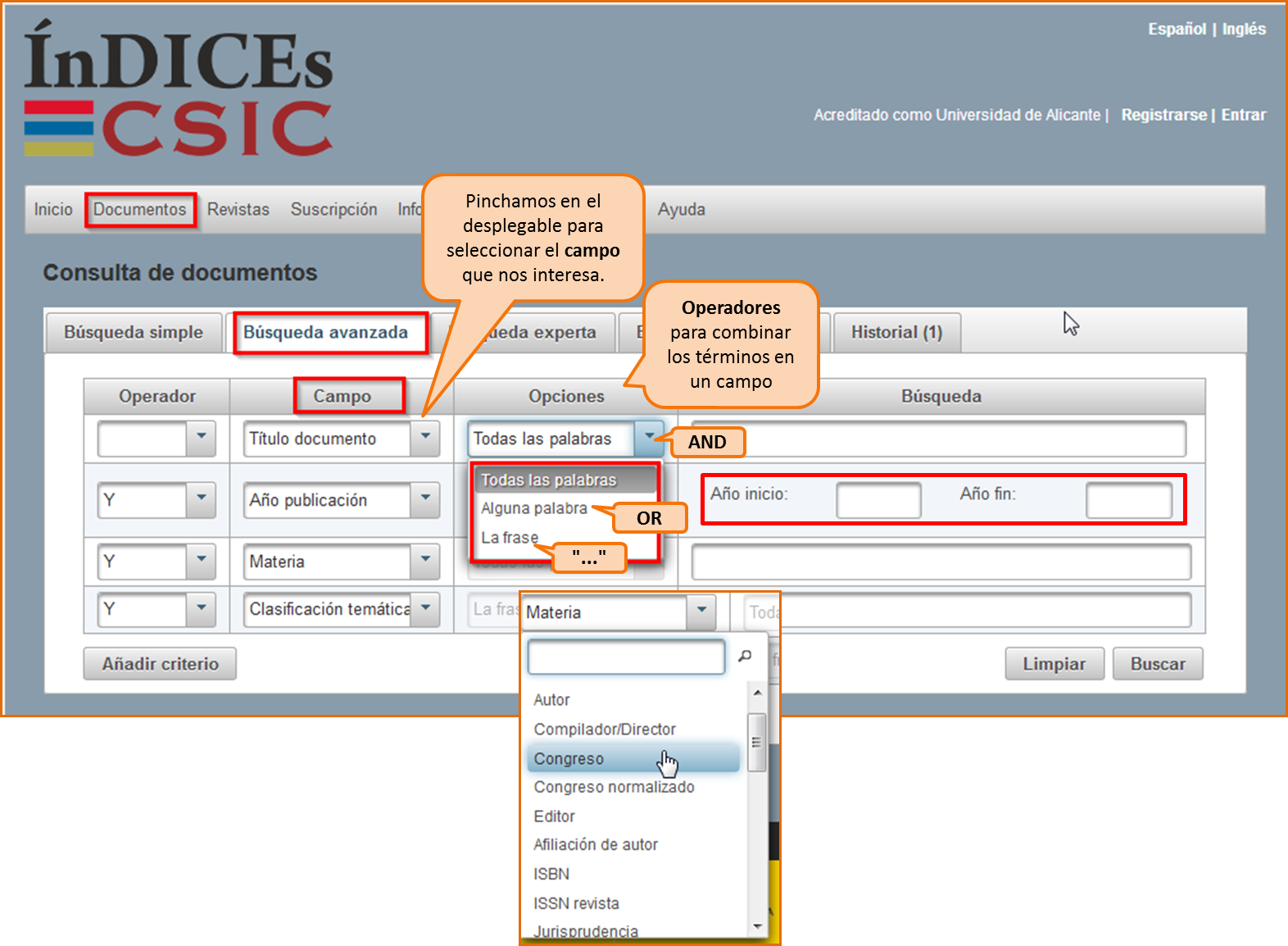The width and height of the screenshot is (1288, 946).
Task: Select "Alguna palabra" option
Action: (x=534, y=508)
